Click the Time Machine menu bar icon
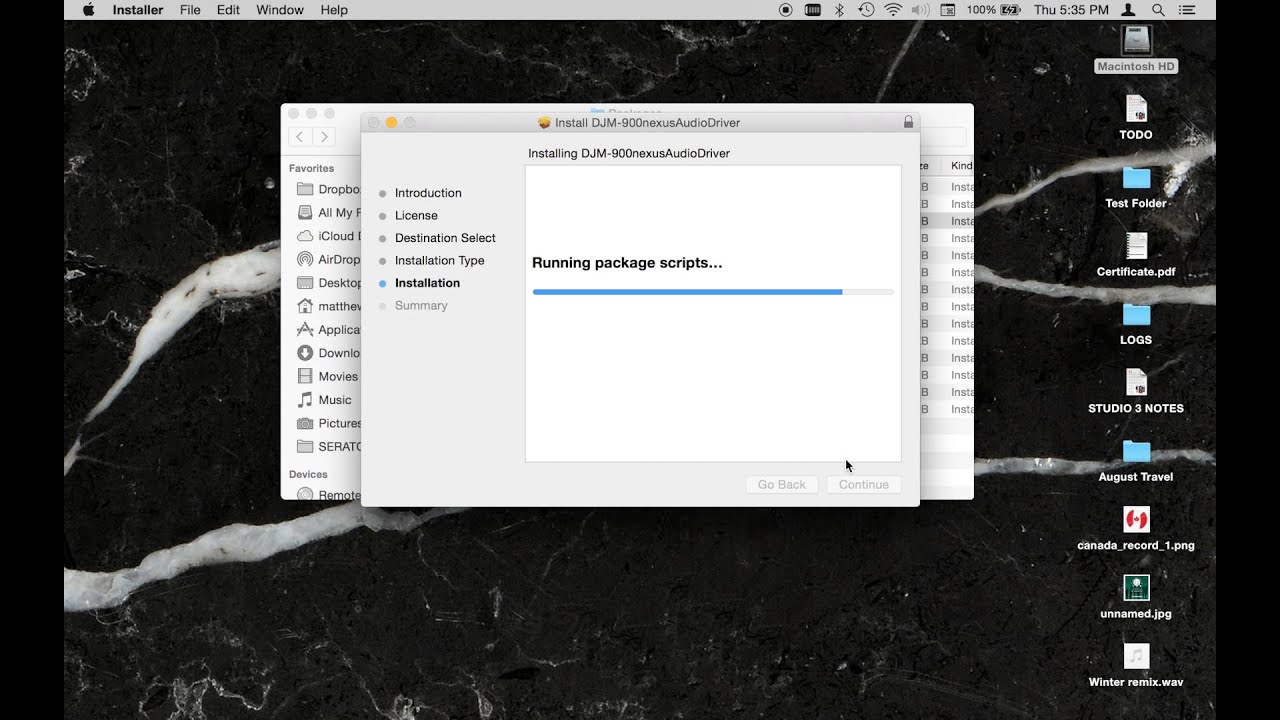 point(866,10)
